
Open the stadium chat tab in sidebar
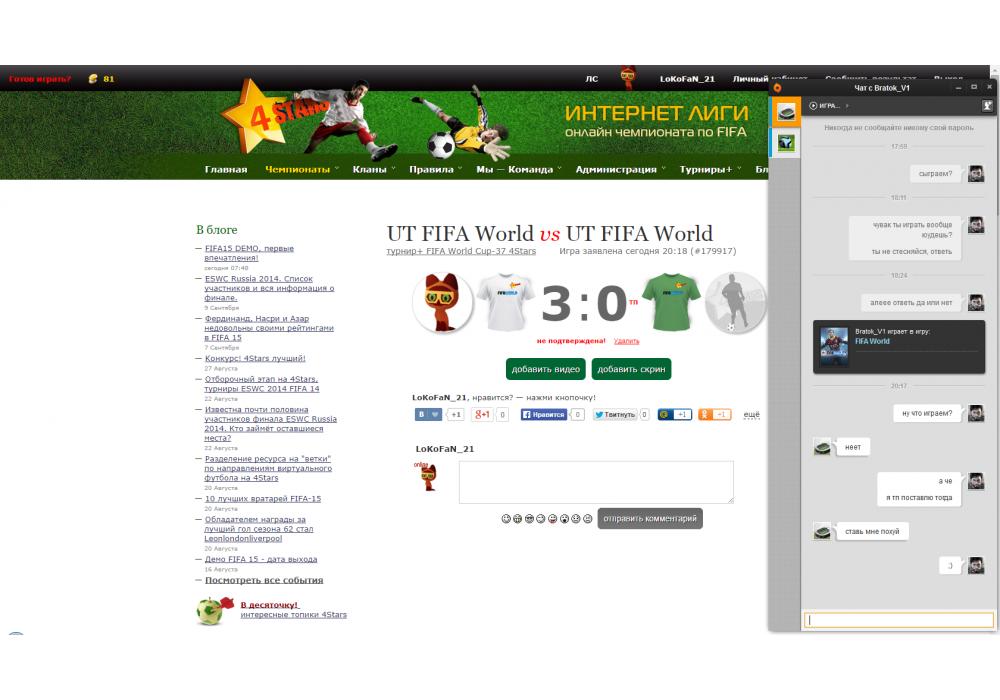pos(787,111)
